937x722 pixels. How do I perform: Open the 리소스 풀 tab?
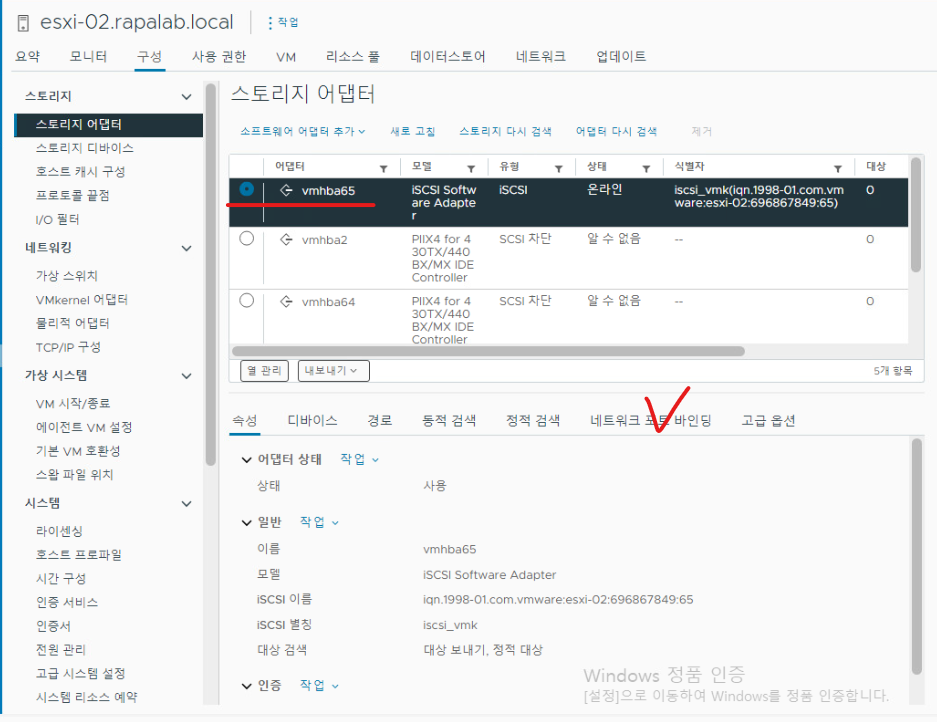coord(353,56)
